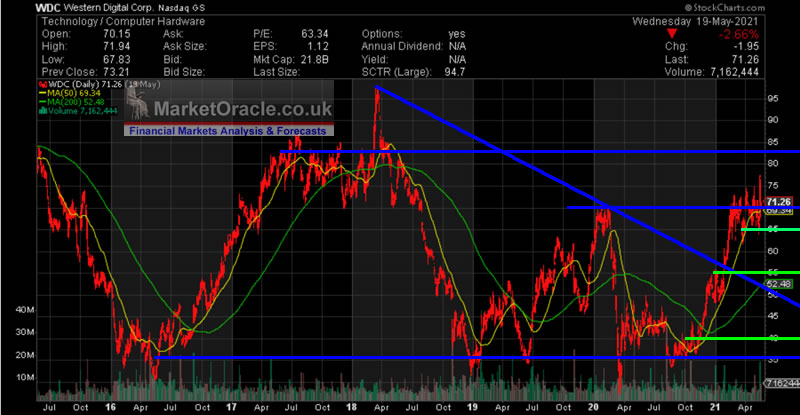
Task: Click the Yield label
Action: click(374, 59)
